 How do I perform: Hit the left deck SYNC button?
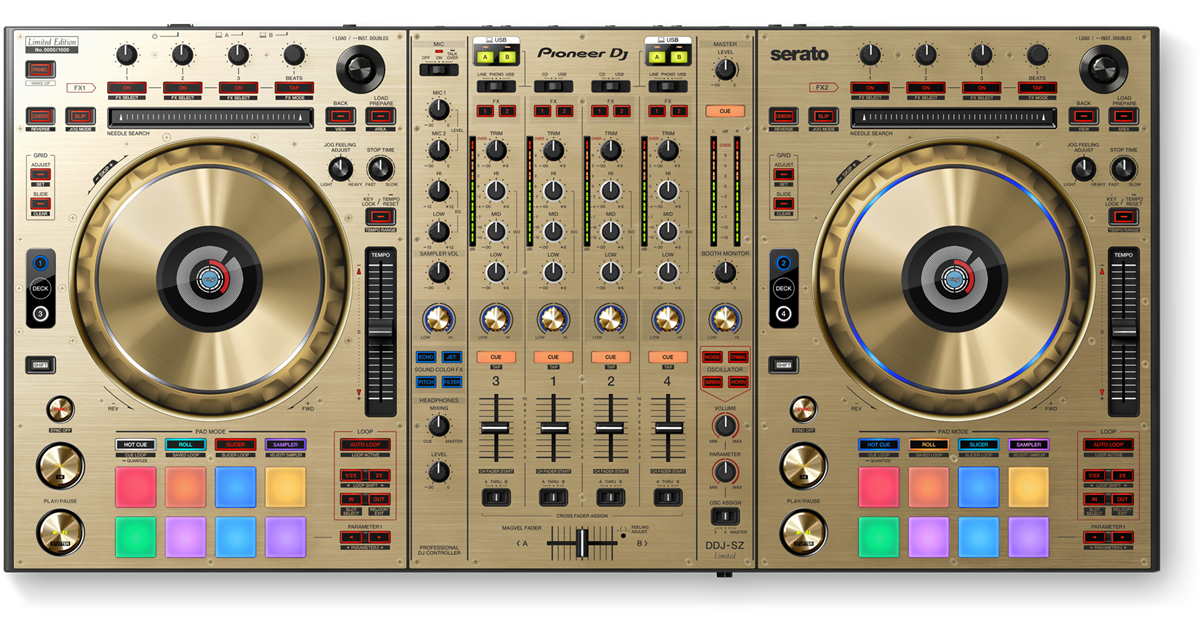[60, 410]
